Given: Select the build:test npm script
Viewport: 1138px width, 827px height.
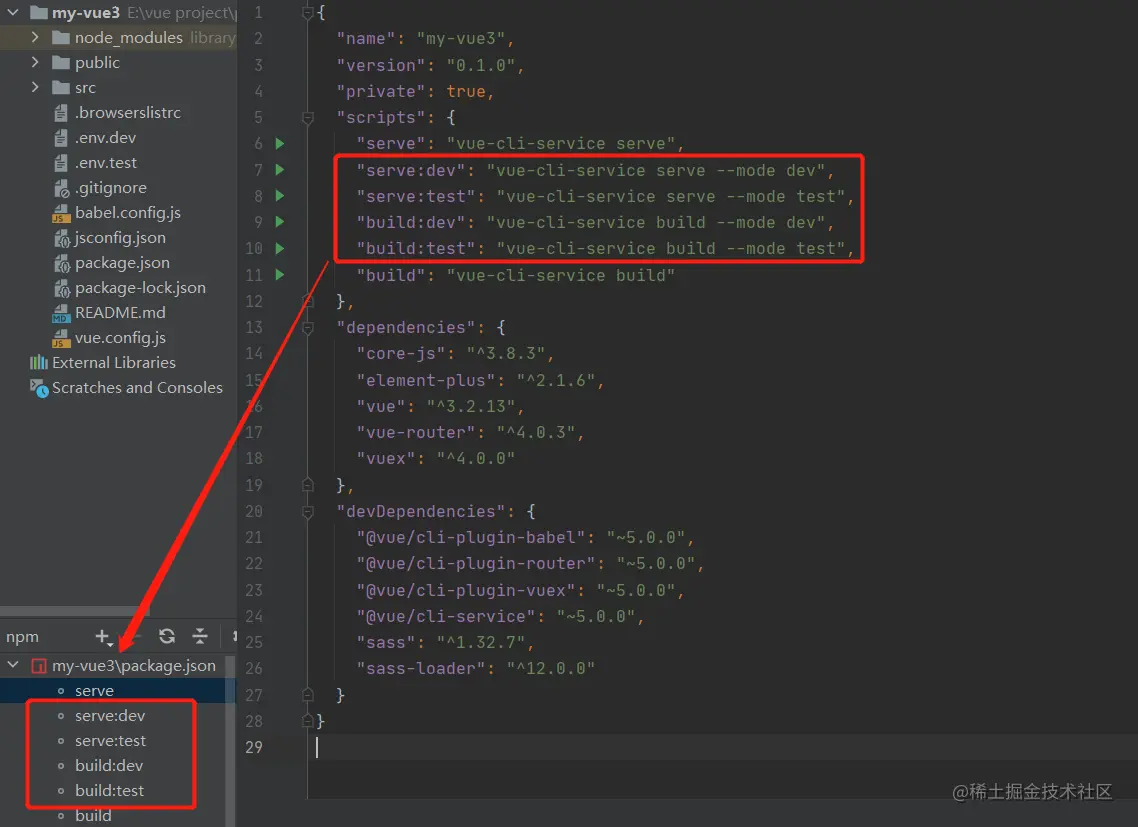Looking at the screenshot, I should [110, 791].
